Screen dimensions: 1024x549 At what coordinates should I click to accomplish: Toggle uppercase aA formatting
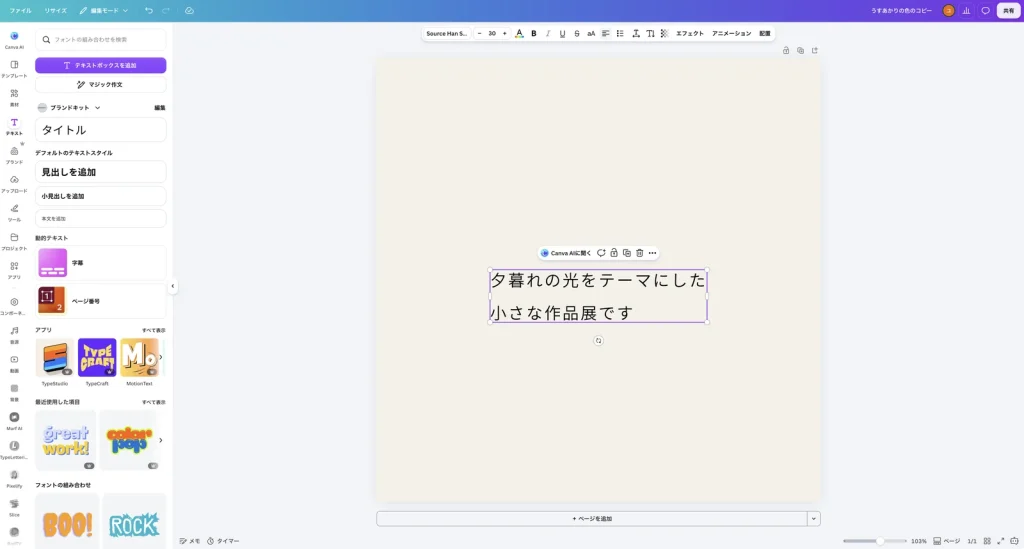[x=591, y=33]
